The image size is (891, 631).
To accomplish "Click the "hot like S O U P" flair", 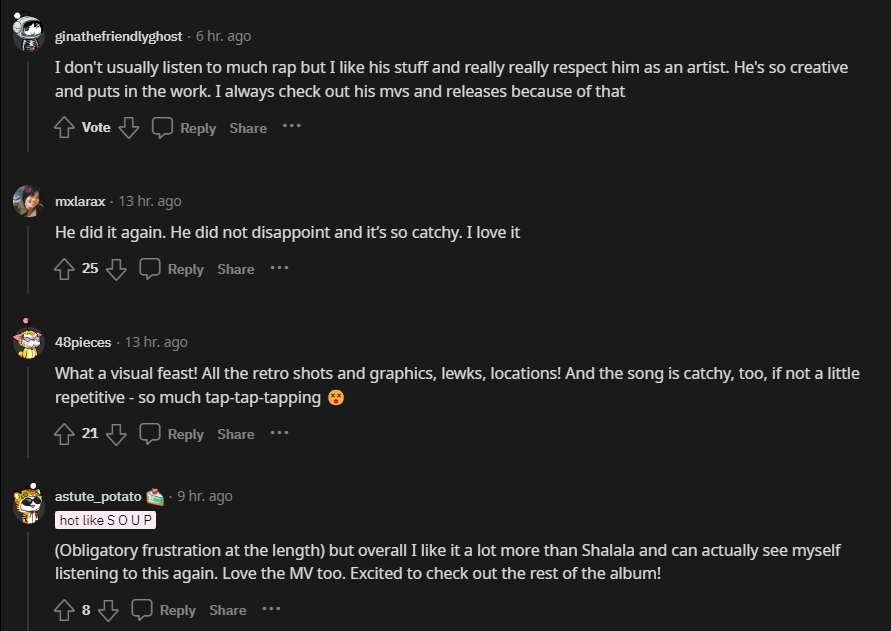I will point(106,520).
